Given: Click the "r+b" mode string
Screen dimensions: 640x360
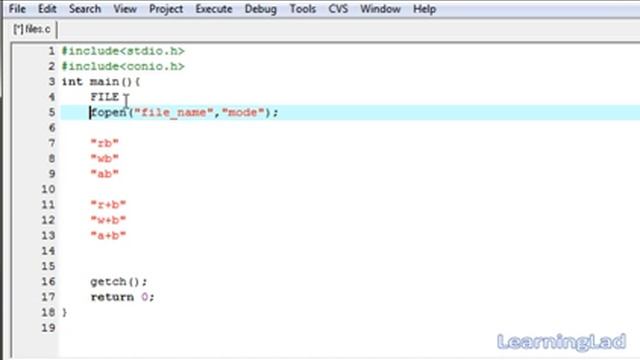Looking at the screenshot, I should point(108,204).
